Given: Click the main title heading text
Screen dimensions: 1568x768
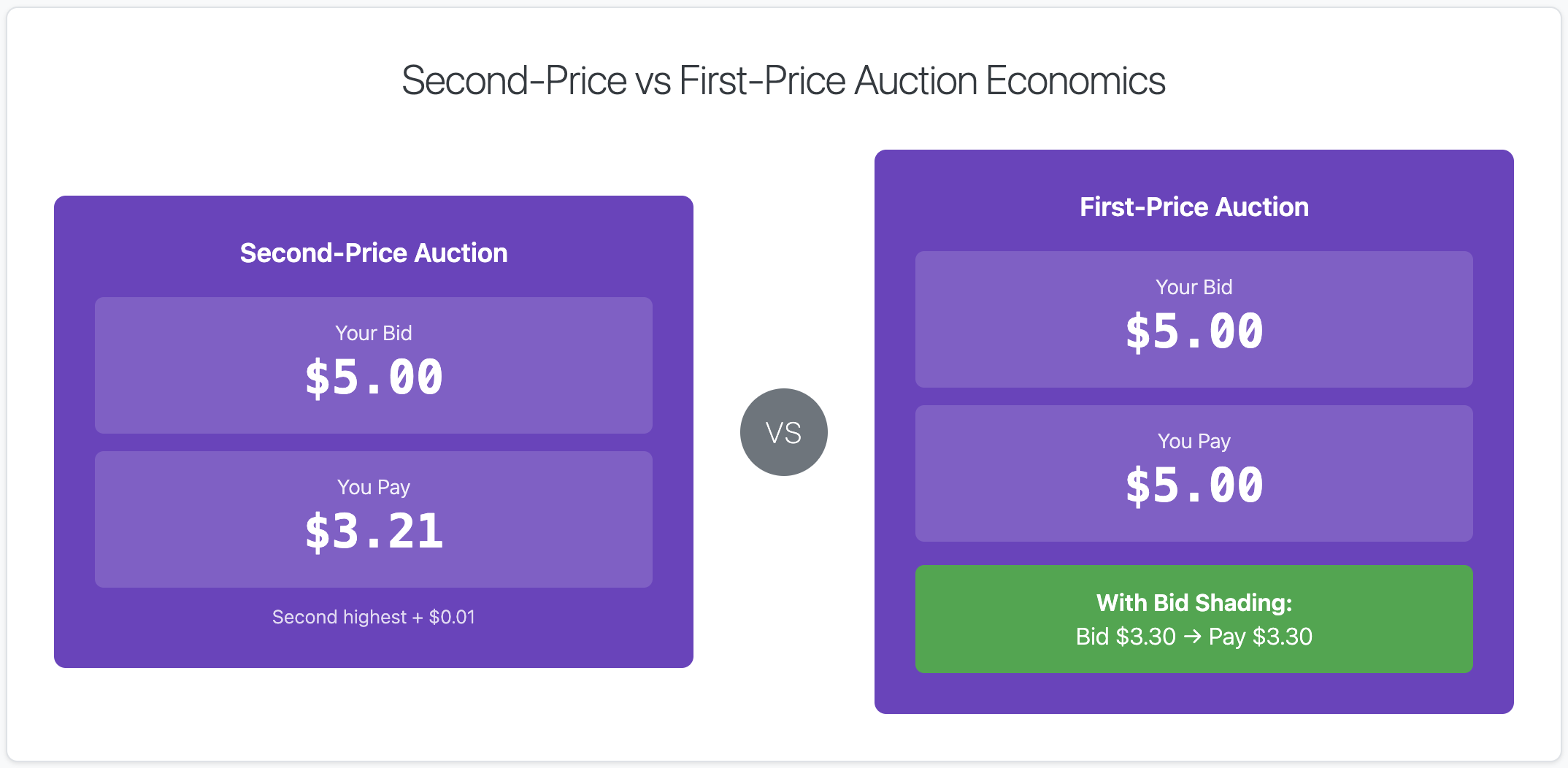Looking at the screenshot, I should click(783, 80).
